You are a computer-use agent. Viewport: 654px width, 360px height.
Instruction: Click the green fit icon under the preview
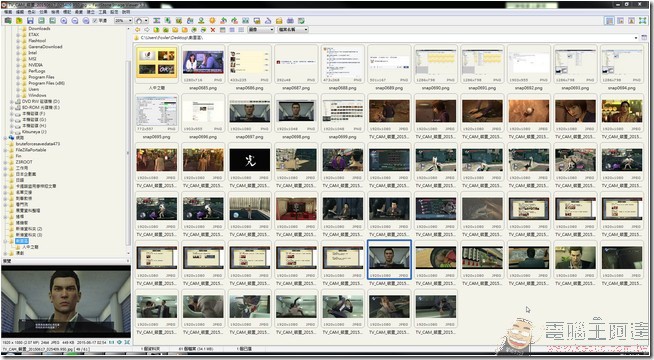coord(120,342)
